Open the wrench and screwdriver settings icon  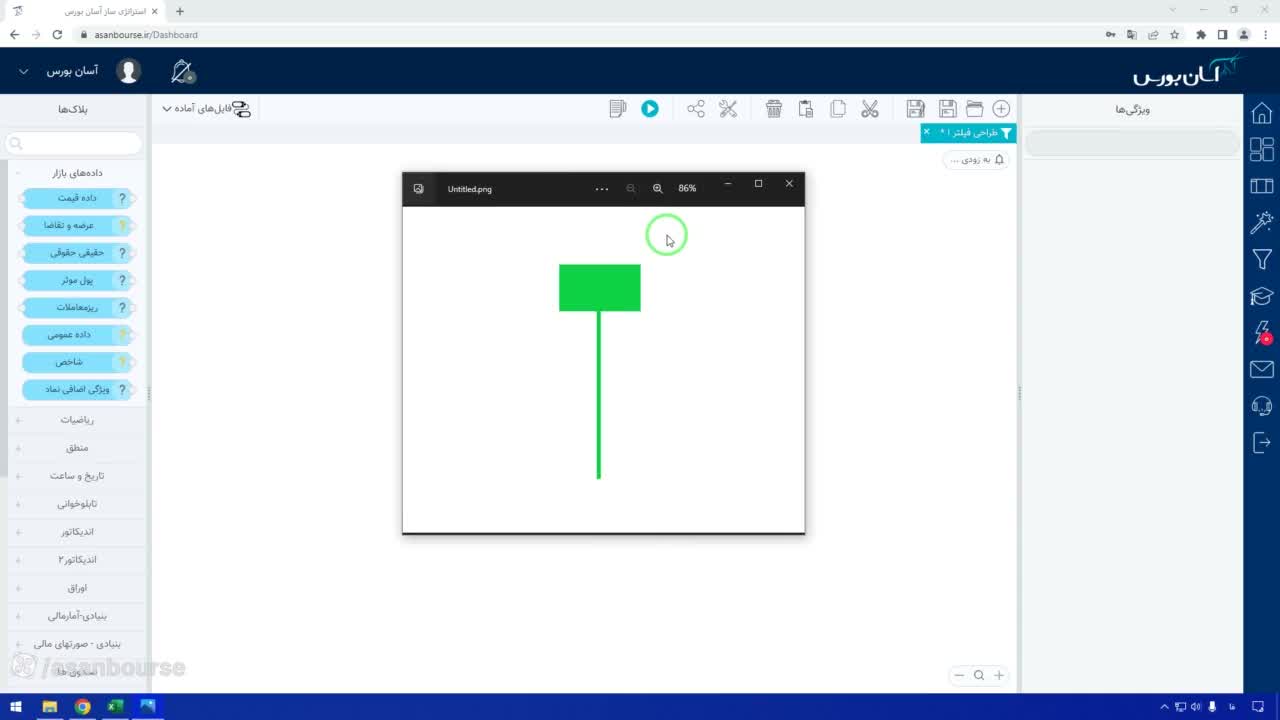coord(728,109)
